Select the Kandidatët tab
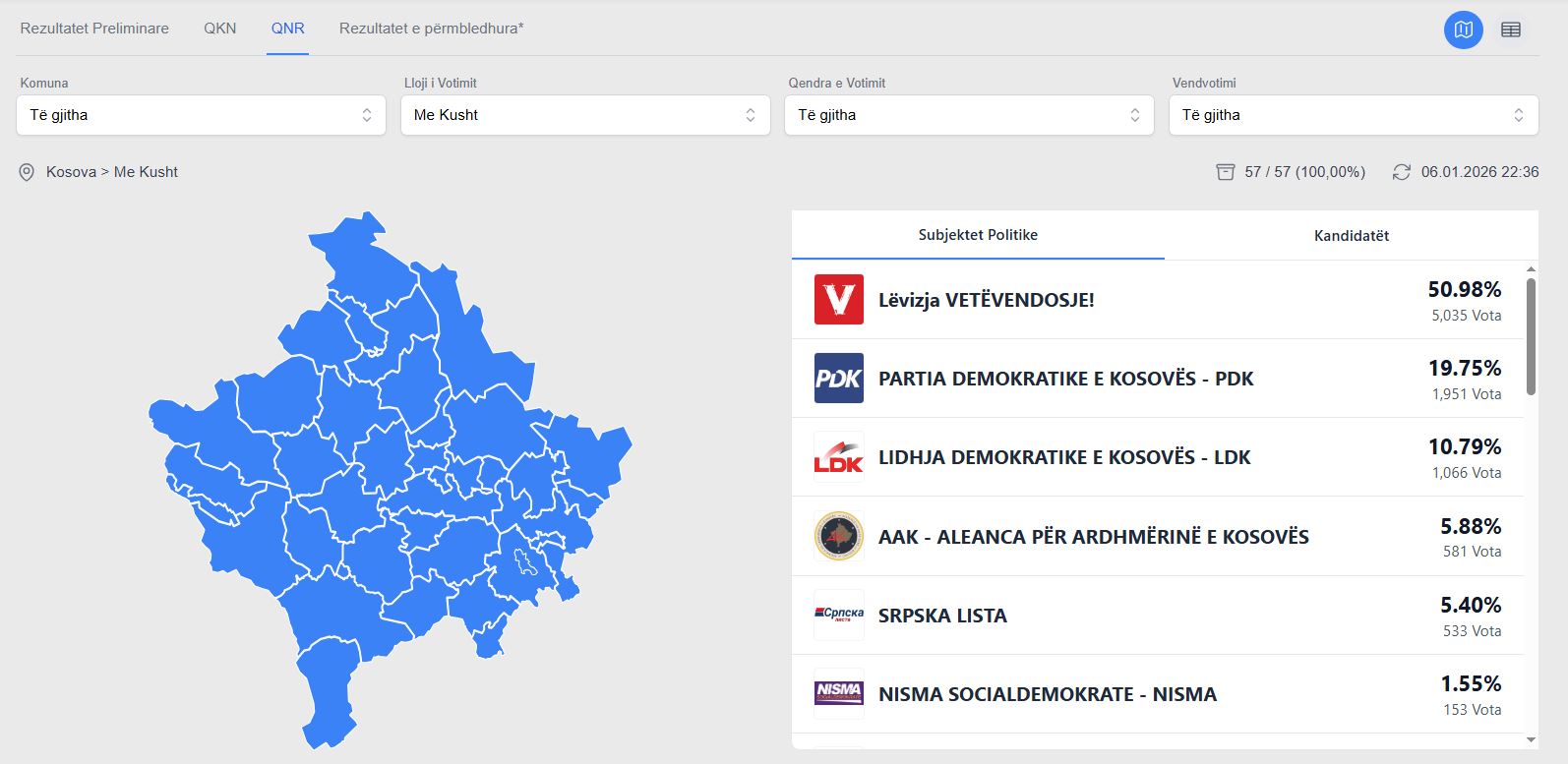This screenshot has height=764, width=1568. coord(1351,236)
